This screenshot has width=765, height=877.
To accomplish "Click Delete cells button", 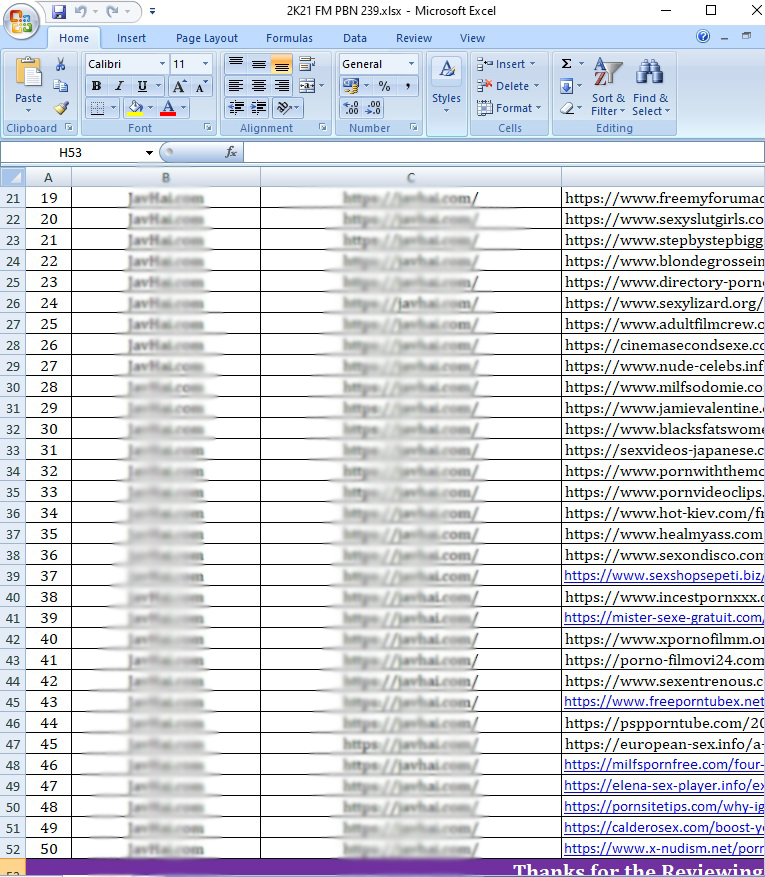I will [x=508, y=86].
